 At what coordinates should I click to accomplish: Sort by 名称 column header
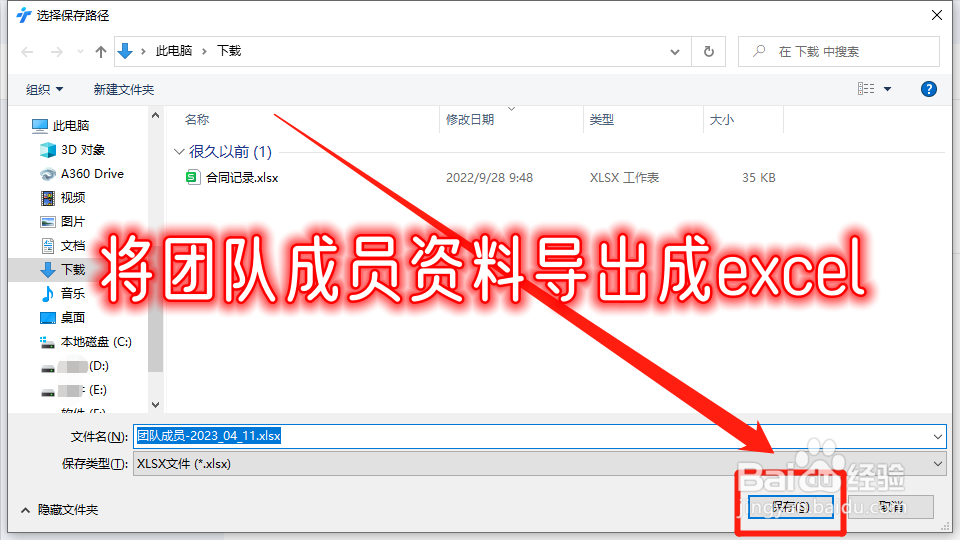pos(197,119)
